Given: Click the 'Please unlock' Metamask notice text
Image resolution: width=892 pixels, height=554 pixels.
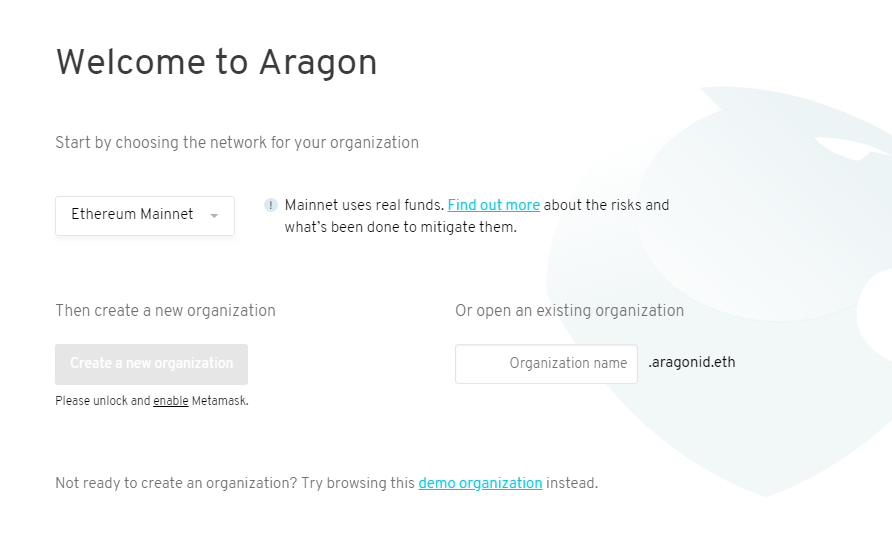Looking at the screenshot, I should tap(152, 401).
